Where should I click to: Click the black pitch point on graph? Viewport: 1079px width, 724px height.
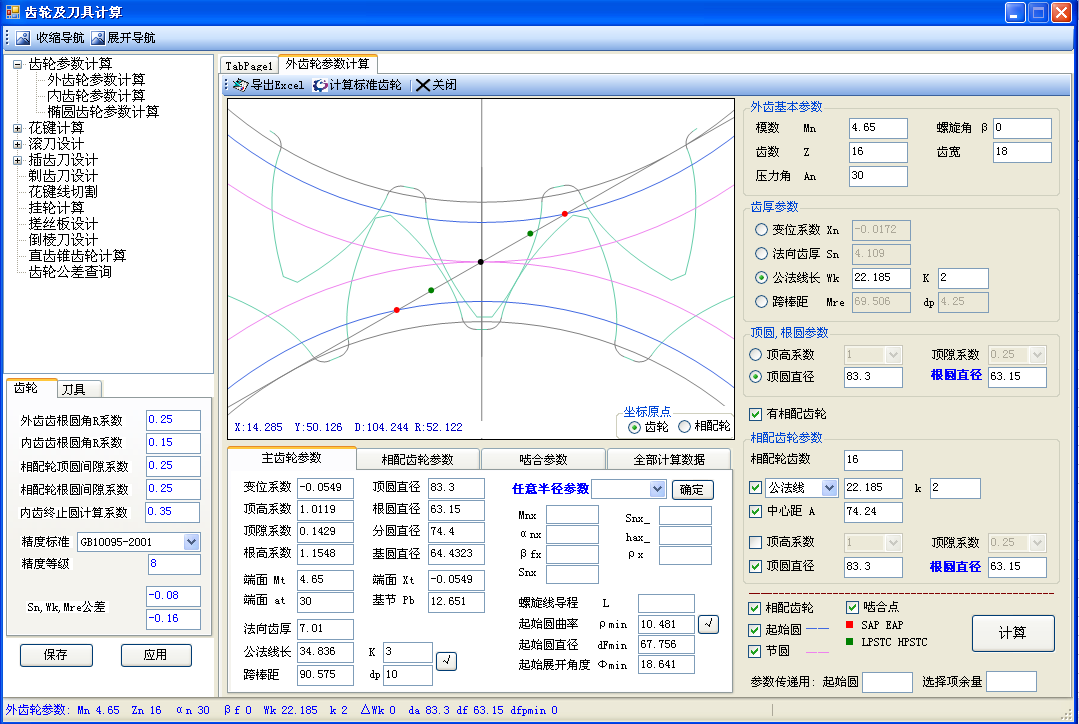click(x=481, y=262)
